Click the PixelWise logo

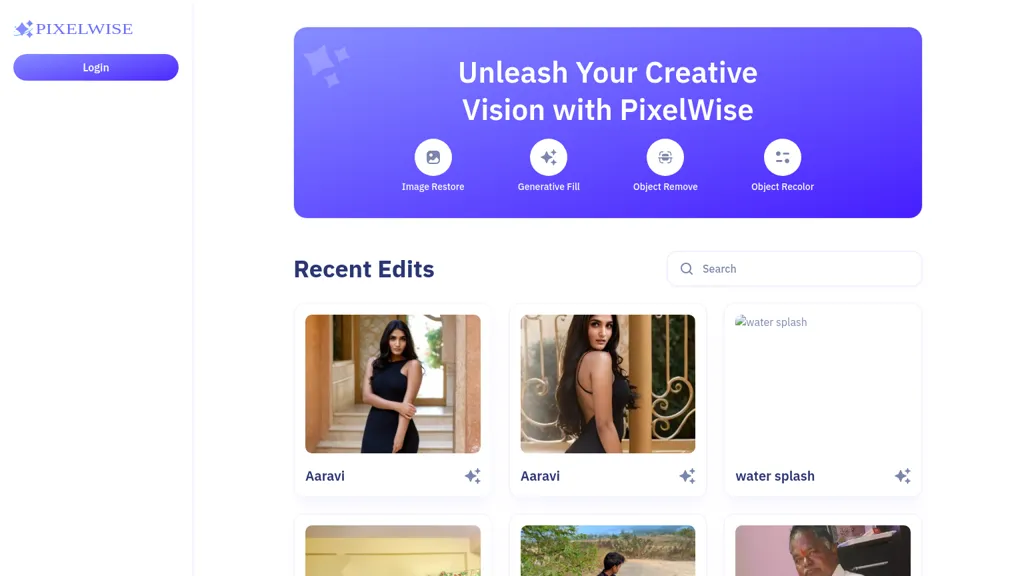click(x=73, y=29)
